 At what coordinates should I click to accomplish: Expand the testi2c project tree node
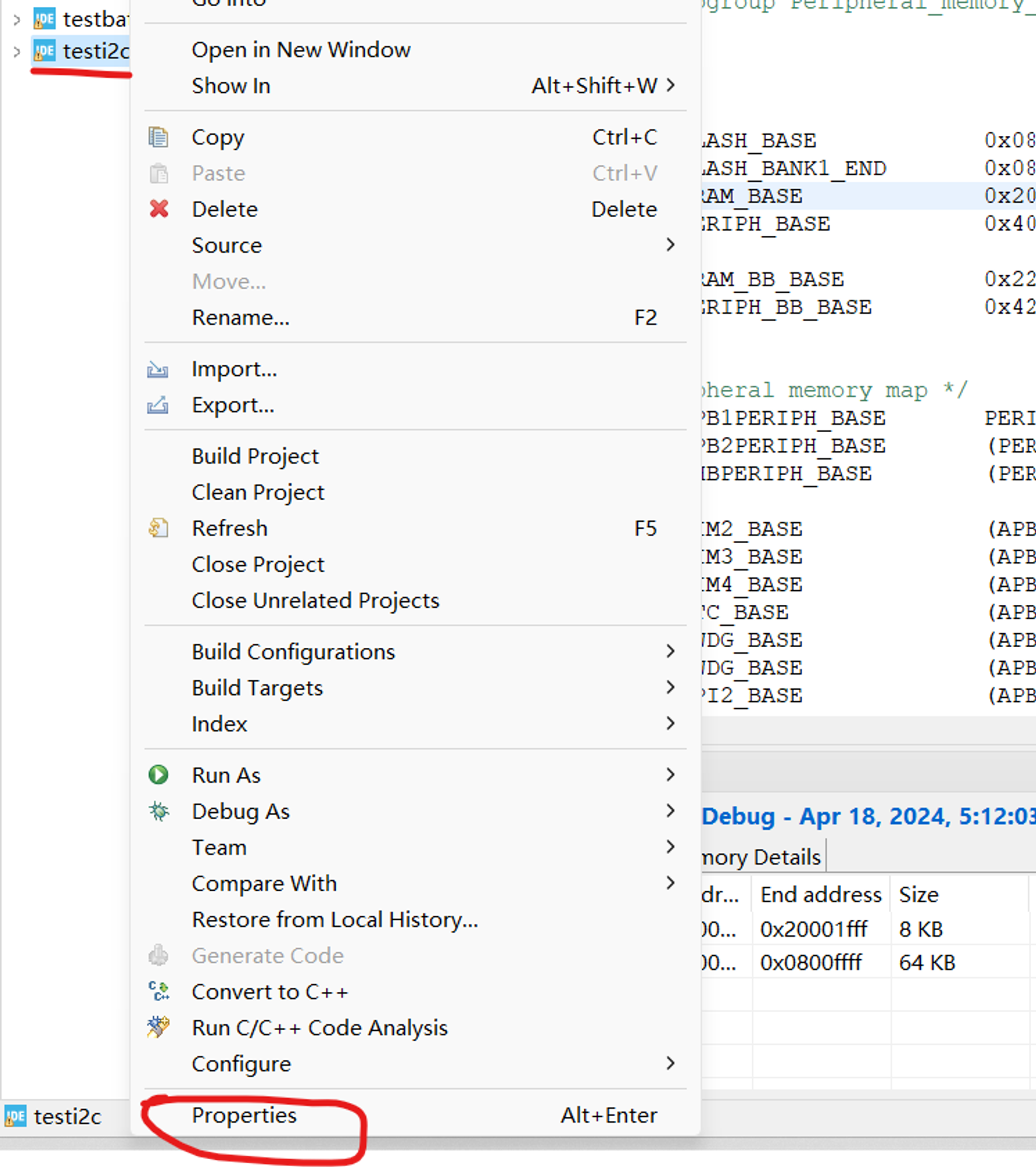point(17,52)
